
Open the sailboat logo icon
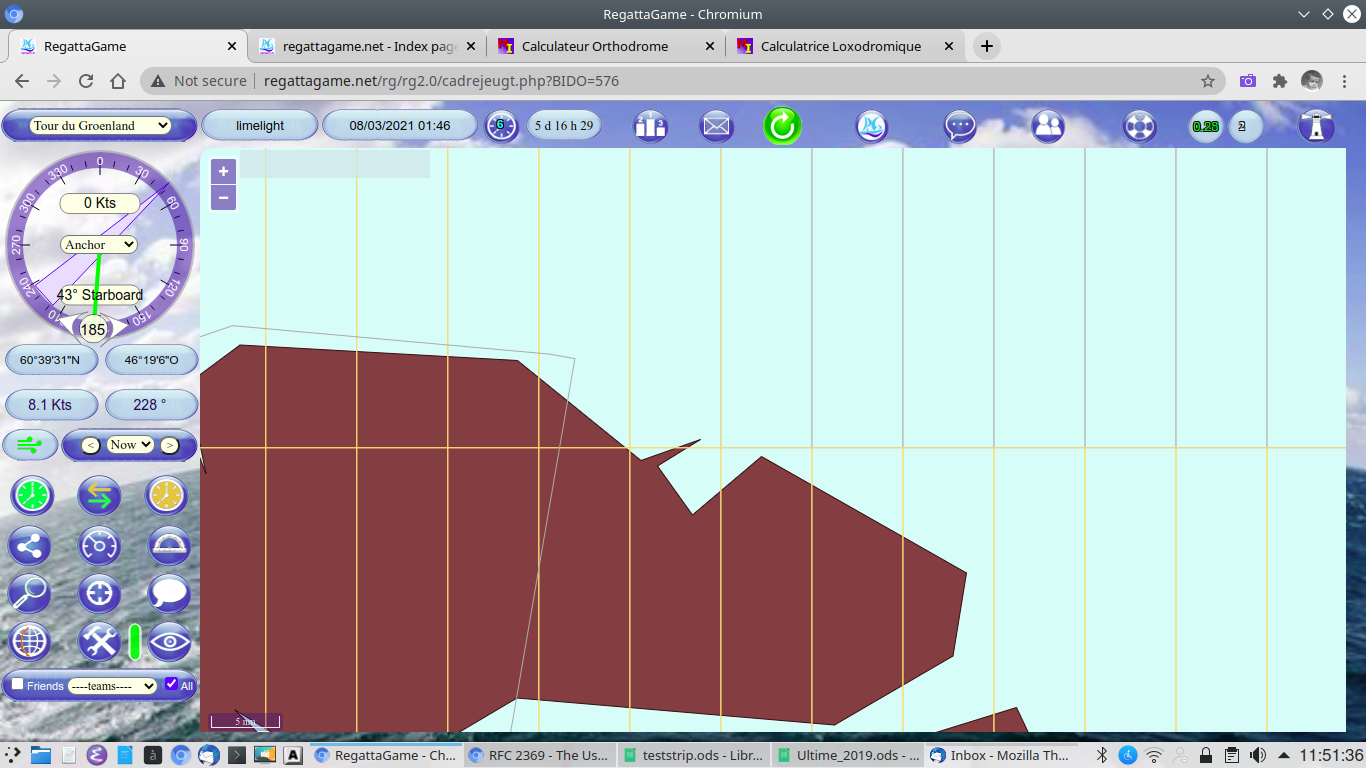[x=874, y=126]
